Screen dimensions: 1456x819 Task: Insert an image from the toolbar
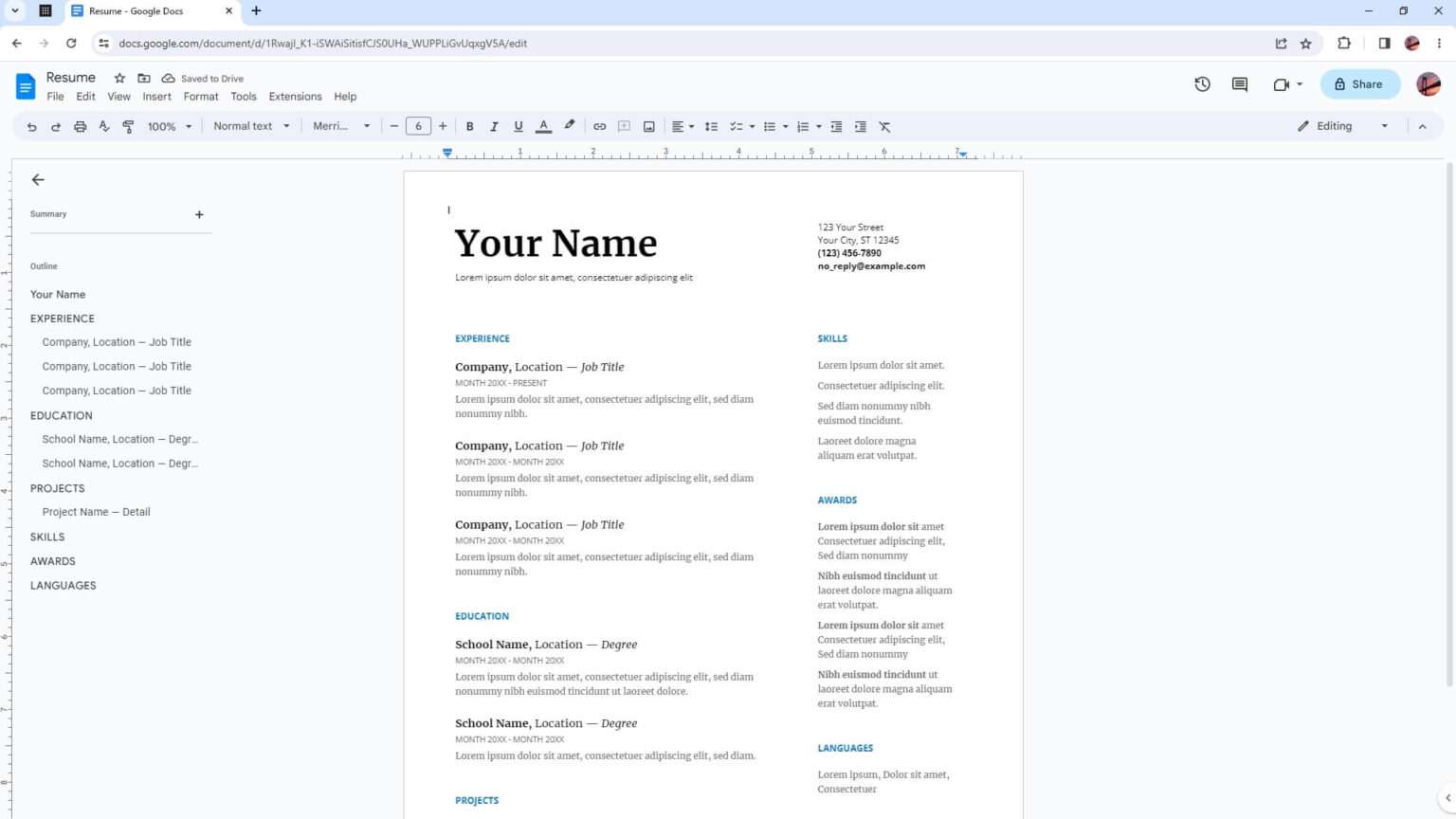pos(649,125)
